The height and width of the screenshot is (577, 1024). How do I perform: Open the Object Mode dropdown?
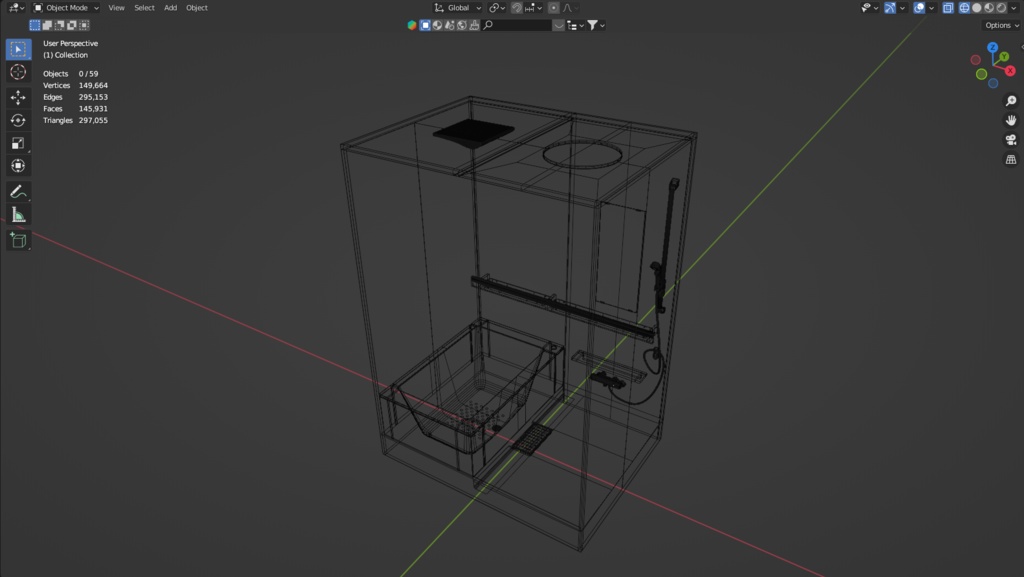[66, 8]
